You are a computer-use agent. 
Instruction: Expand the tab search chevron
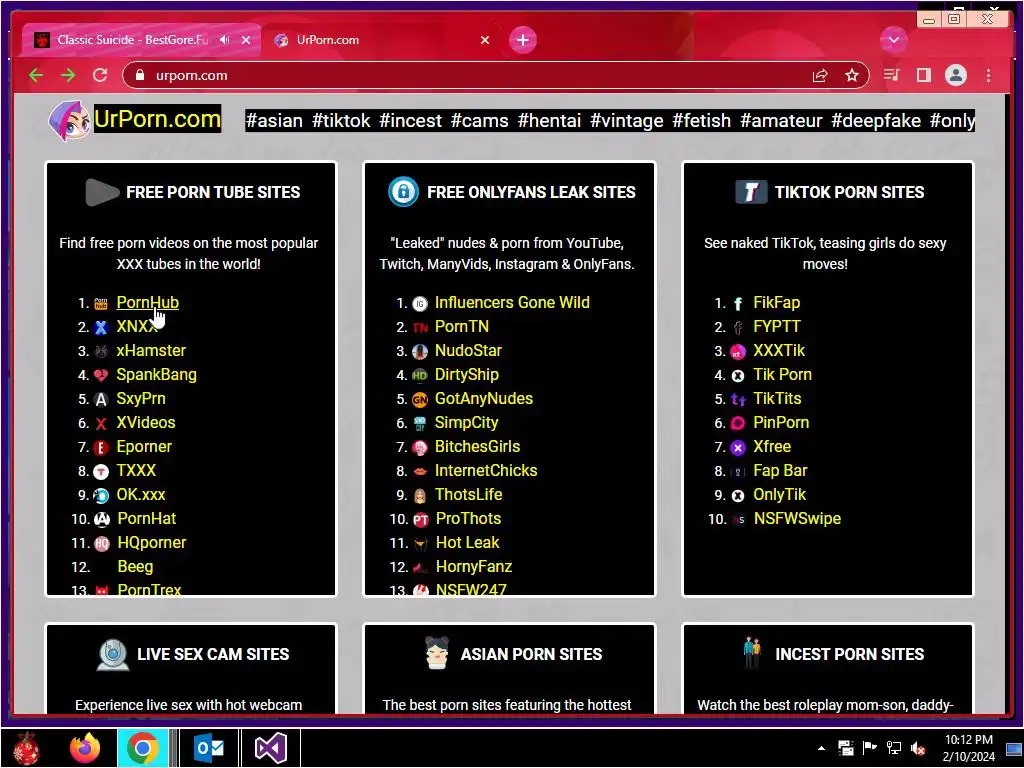tap(893, 40)
